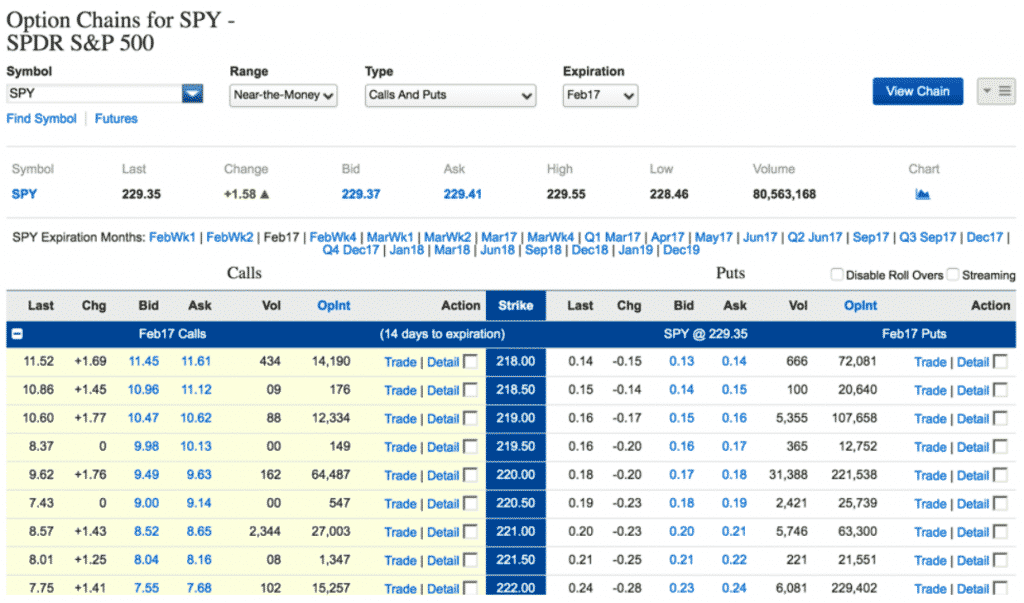
Task: Click call bid 11.45 at strike 218.00
Action: tap(144, 361)
